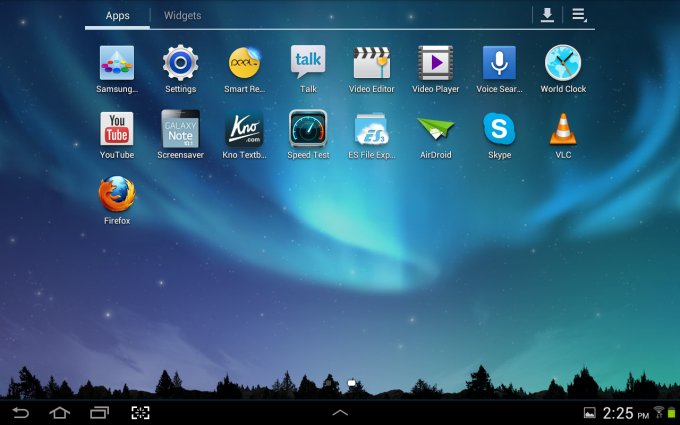This screenshot has width=680, height=425.
Task: Launch the ES File Explorer app
Action: point(372,129)
